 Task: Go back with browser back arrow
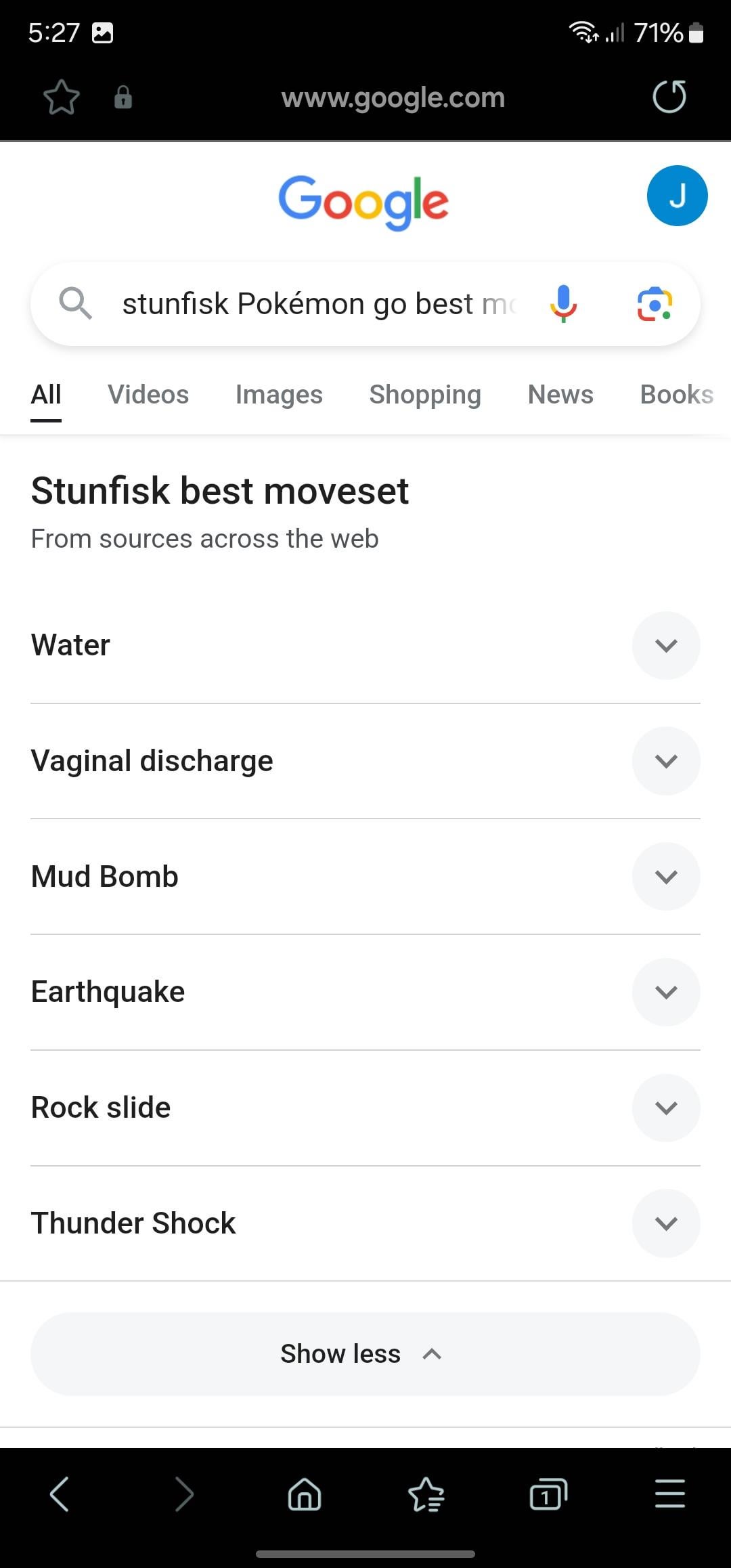point(60,1494)
